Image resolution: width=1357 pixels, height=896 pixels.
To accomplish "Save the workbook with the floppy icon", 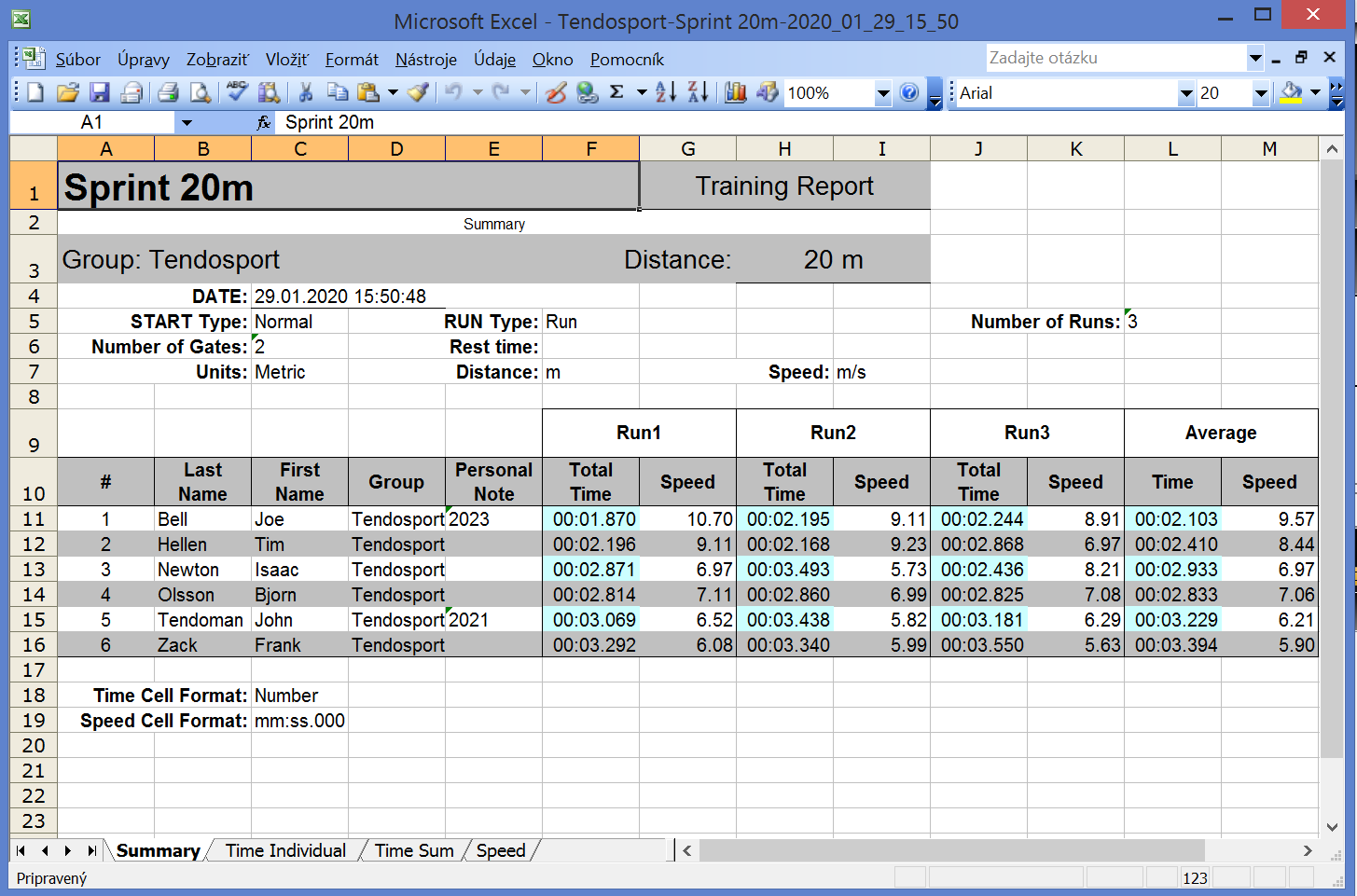I will click(x=100, y=92).
